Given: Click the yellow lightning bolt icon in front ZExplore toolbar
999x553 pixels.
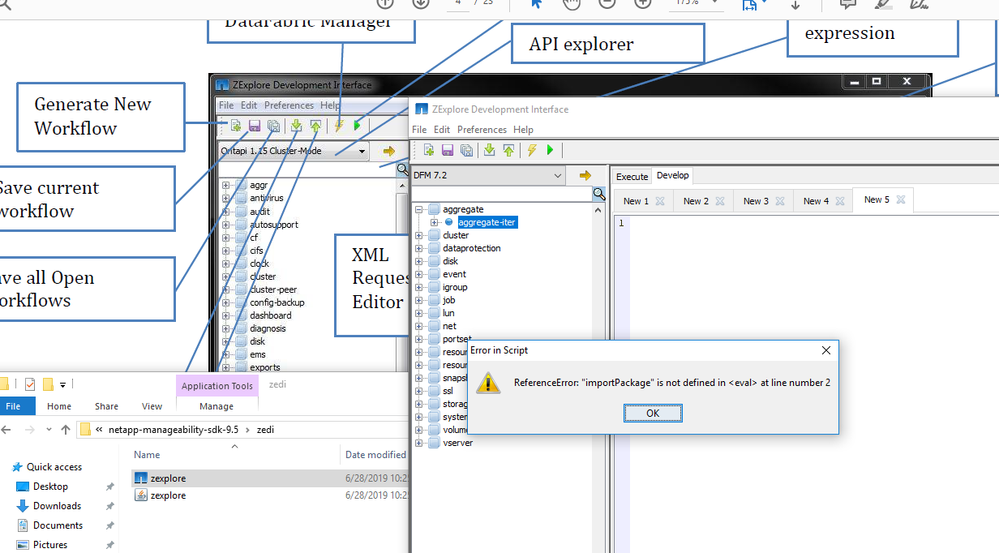Looking at the screenshot, I should (x=531, y=150).
